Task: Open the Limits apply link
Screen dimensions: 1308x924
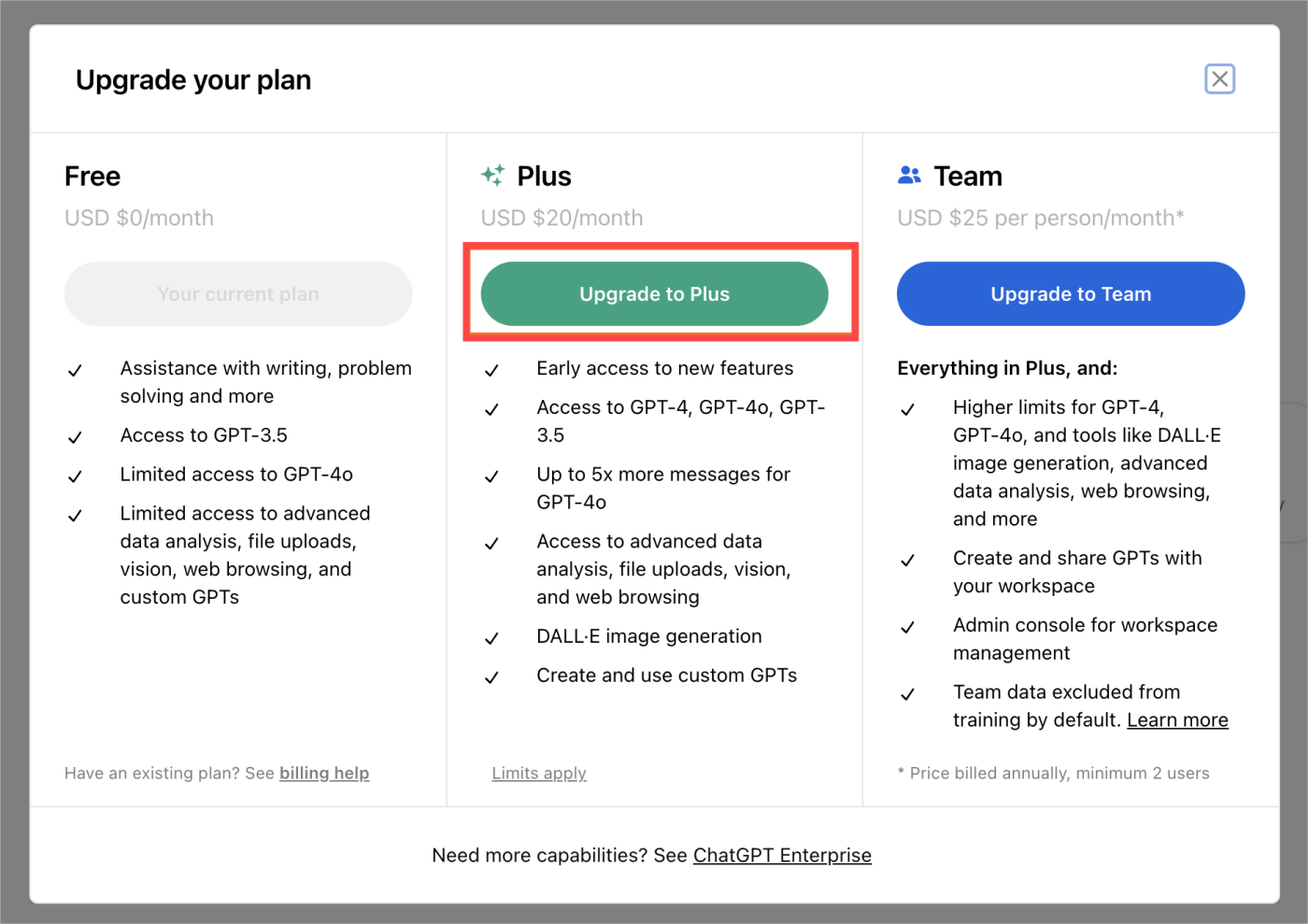Action: pos(539,773)
